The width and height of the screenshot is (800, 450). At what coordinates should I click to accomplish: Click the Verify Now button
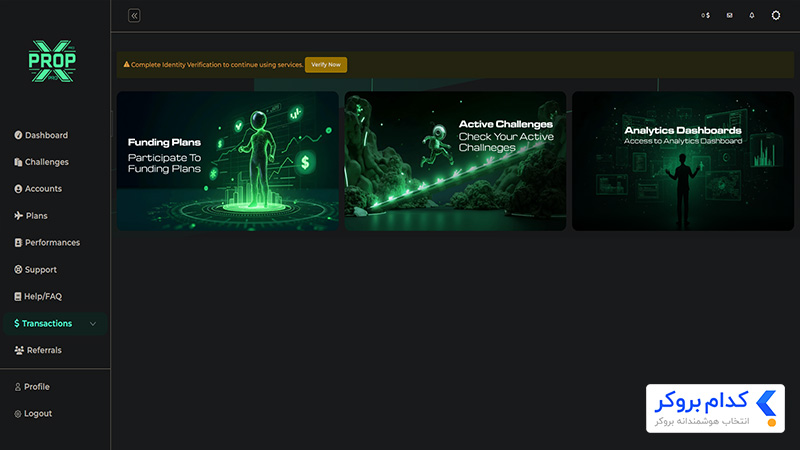tap(326, 65)
